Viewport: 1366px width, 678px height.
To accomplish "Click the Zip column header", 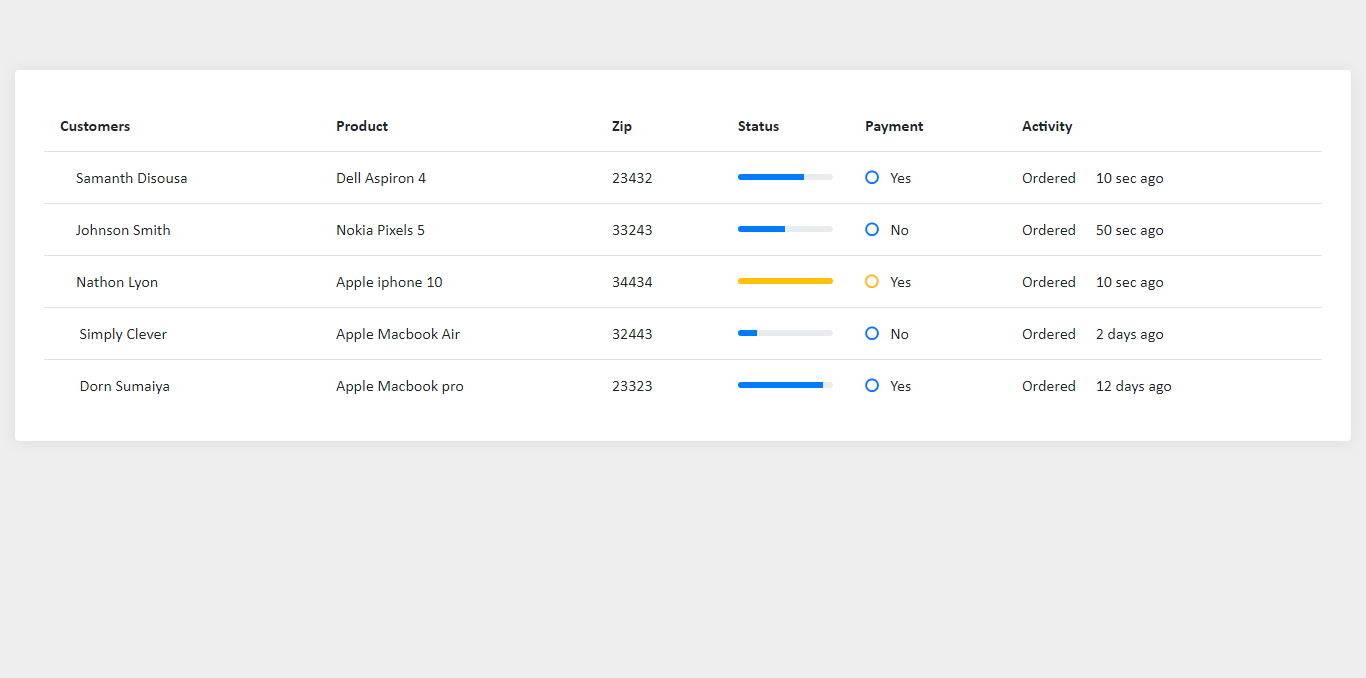I will point(621,126).
